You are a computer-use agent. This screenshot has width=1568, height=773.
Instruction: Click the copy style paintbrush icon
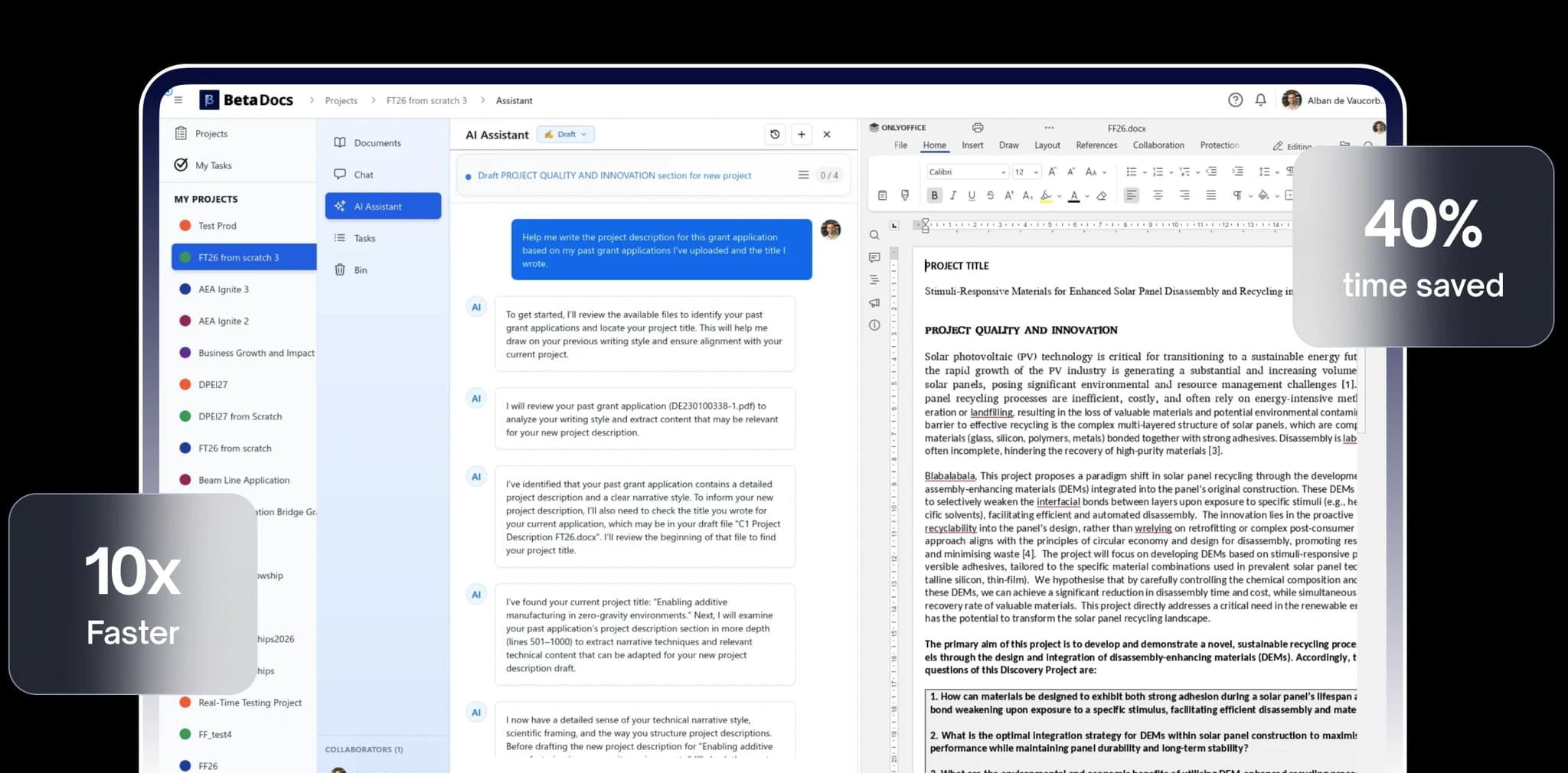click(905, 196)
